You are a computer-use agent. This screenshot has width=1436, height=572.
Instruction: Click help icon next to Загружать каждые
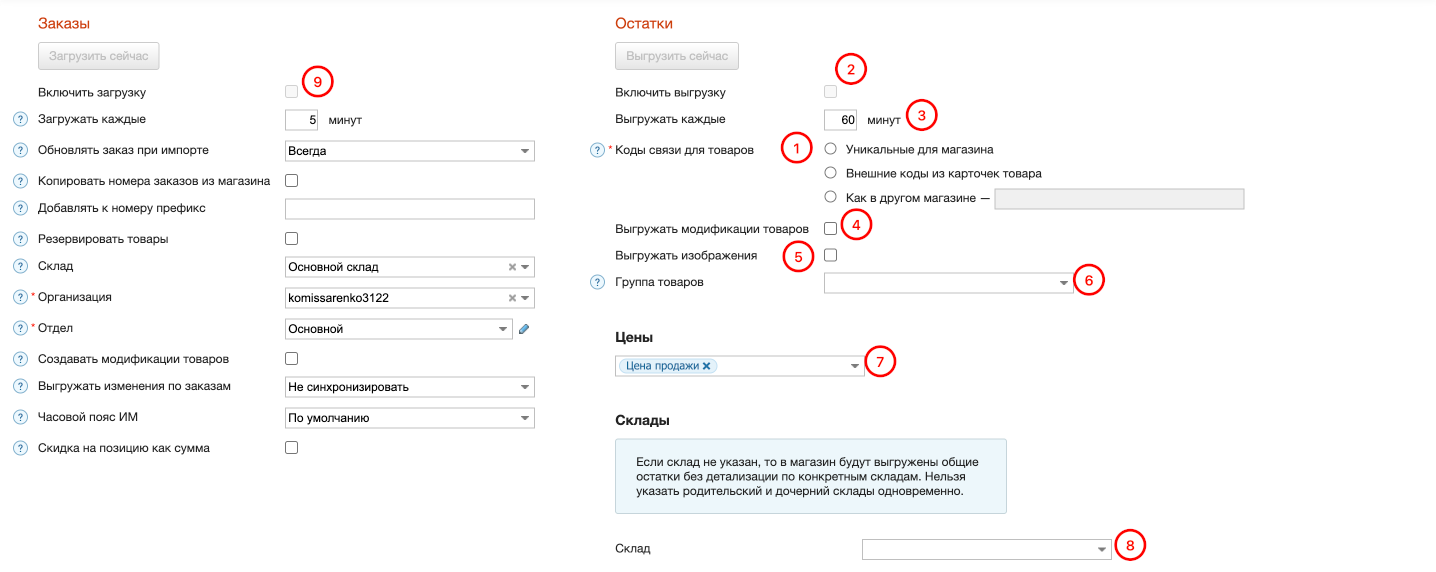click(19, 120)
